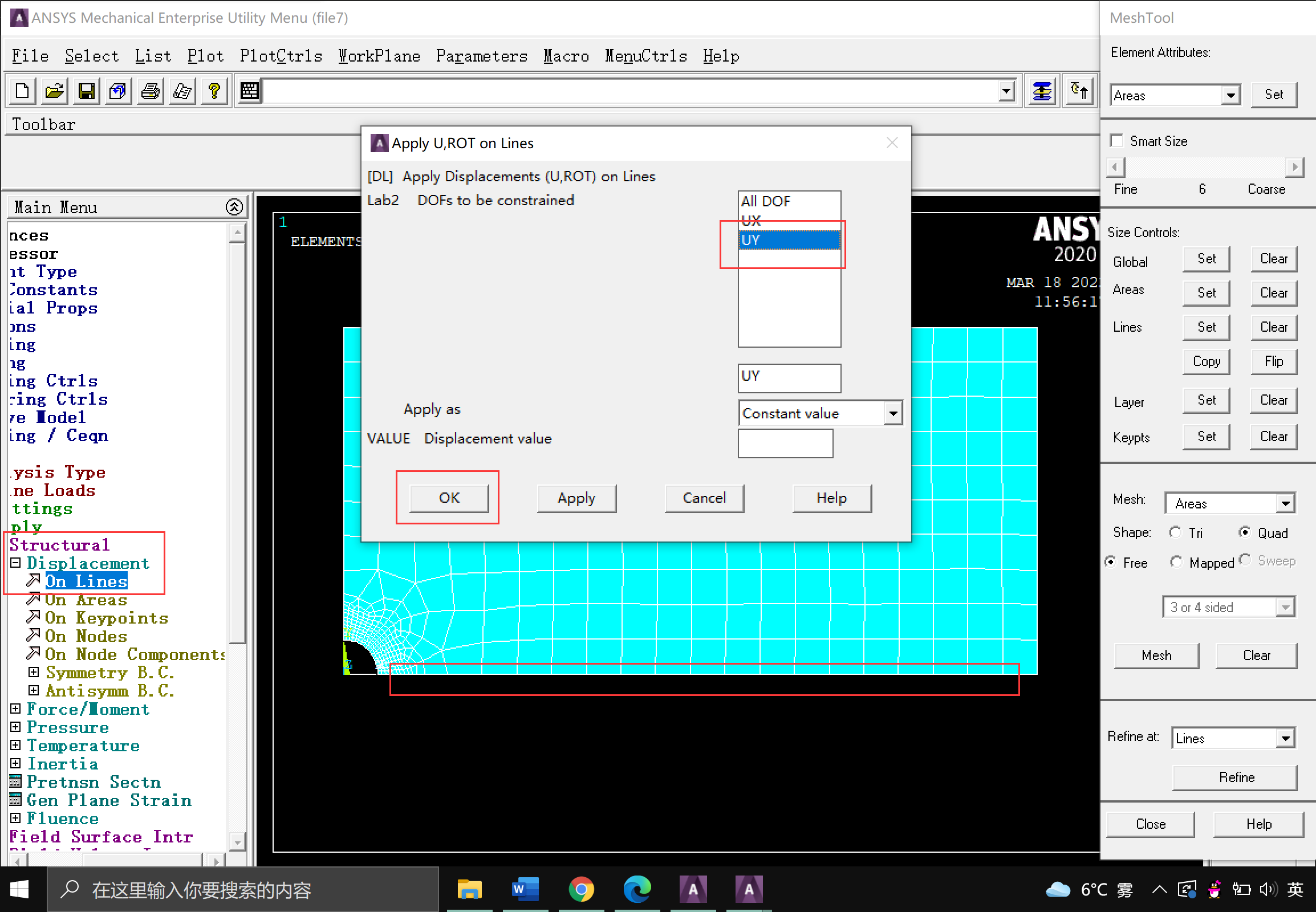Open the PlotCtrls menu

click(x=280, y=56)
